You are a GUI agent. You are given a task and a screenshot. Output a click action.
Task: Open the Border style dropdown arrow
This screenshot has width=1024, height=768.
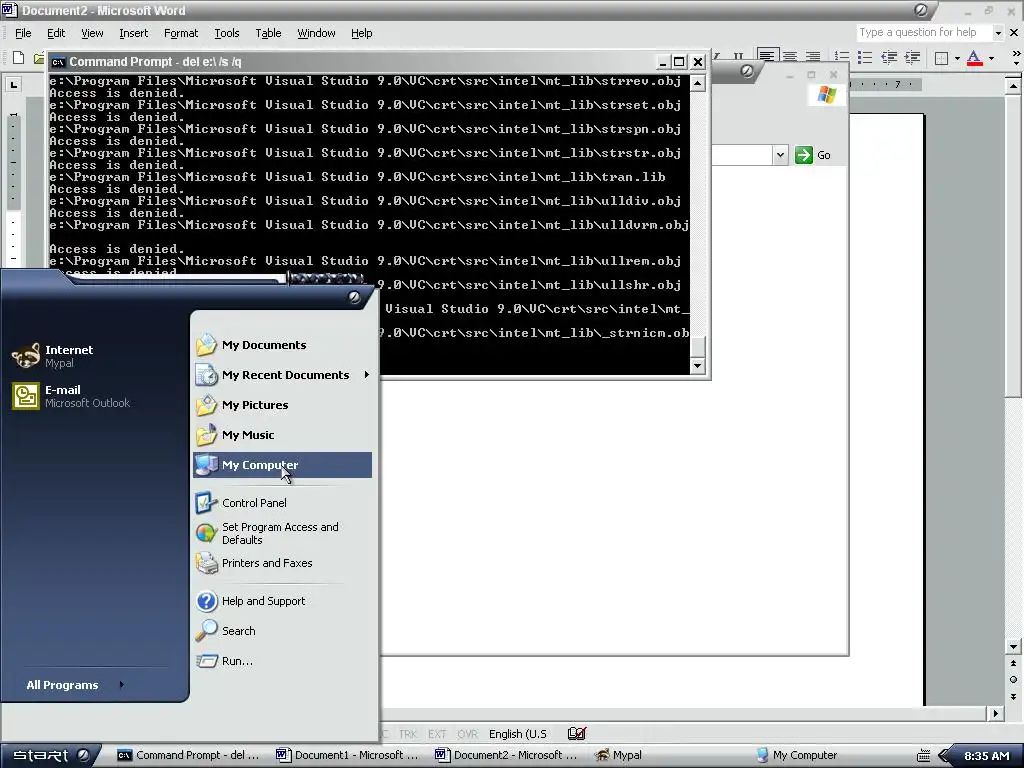[x=957, y=58]
